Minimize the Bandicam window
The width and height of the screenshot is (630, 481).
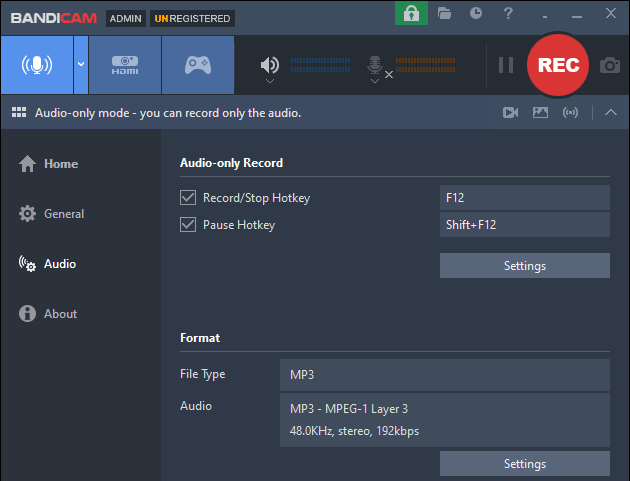click(x=577, y=16)
